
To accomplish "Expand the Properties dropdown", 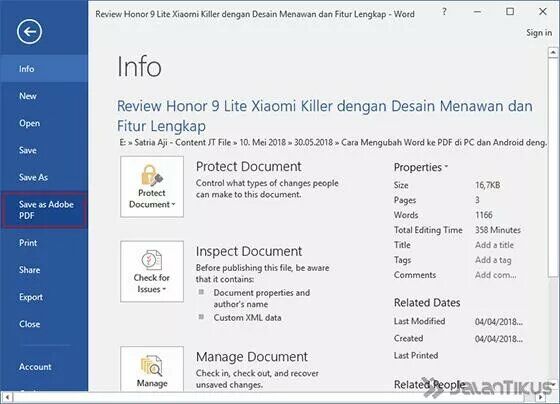I will (421, 167).
